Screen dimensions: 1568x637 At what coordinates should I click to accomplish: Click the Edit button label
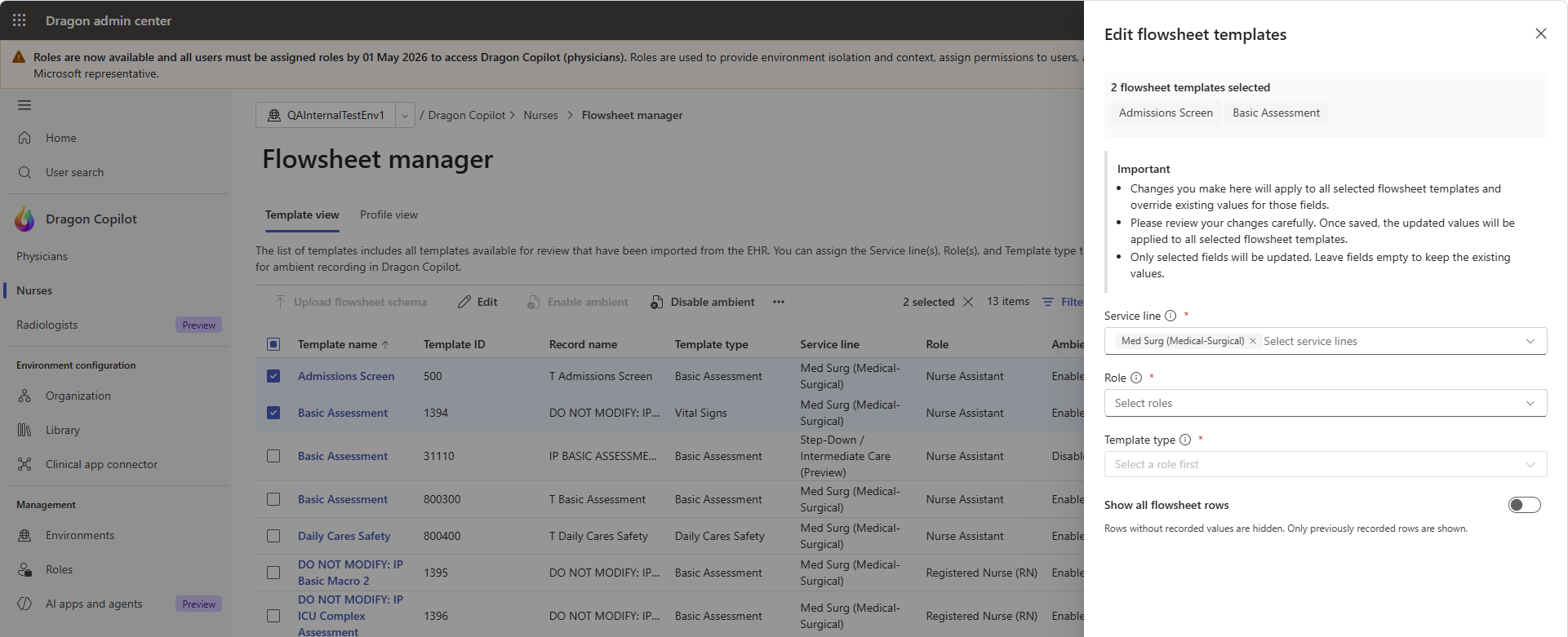tap(487, 302)
